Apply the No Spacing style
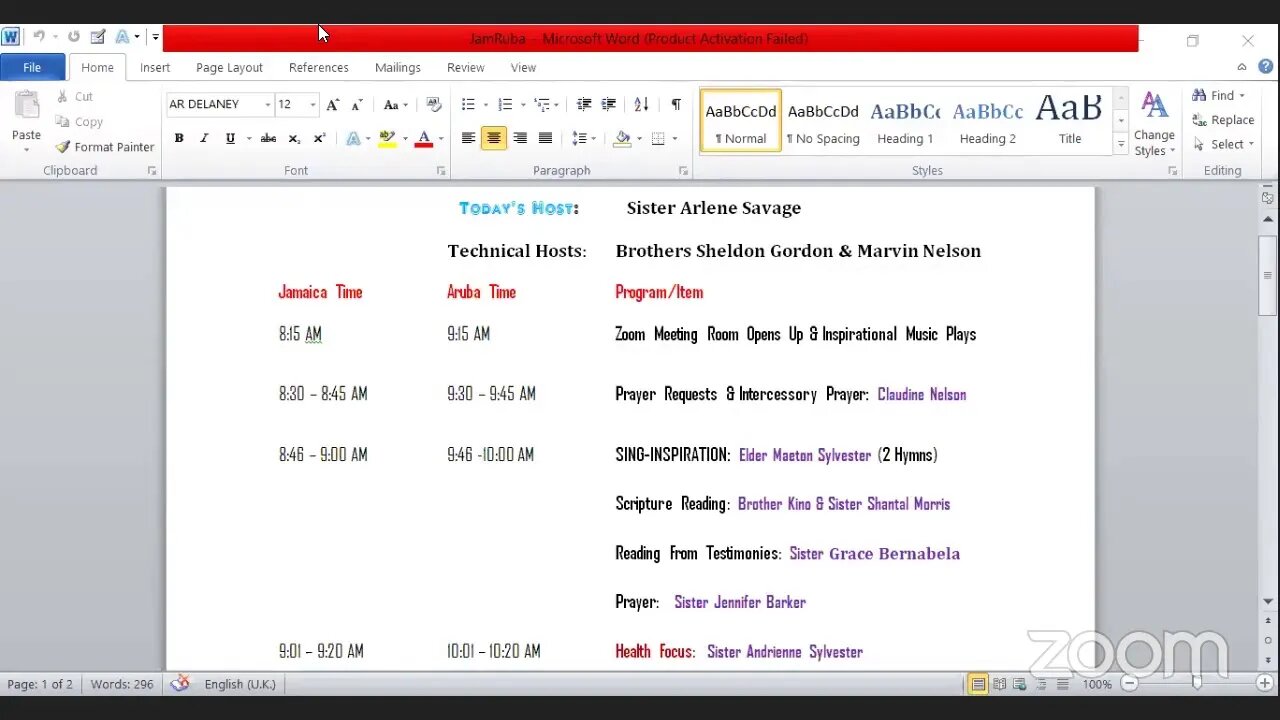The height and width of the screenshot is (720, 1280). [823, 121]
